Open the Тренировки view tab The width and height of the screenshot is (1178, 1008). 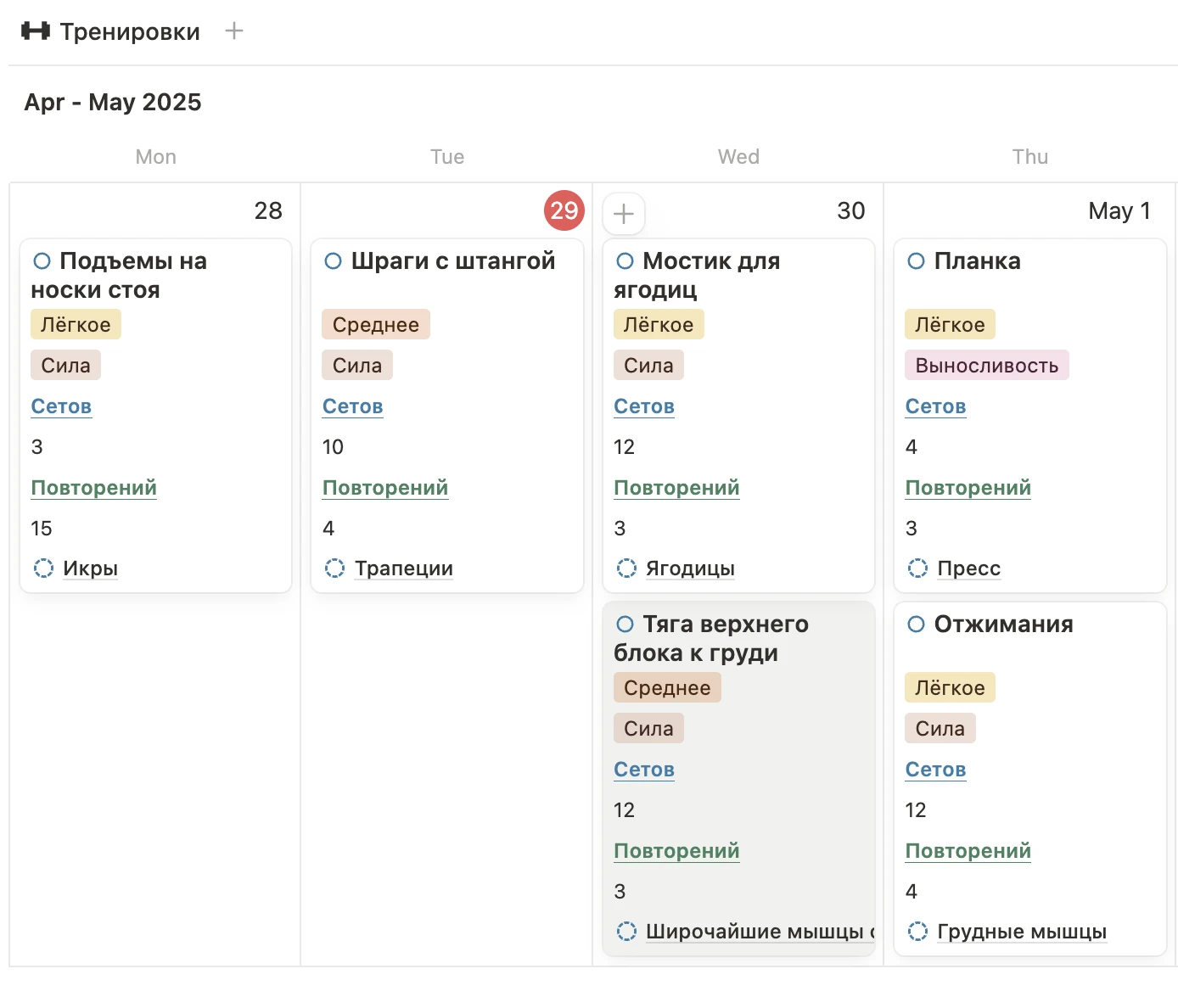(129, 31)
